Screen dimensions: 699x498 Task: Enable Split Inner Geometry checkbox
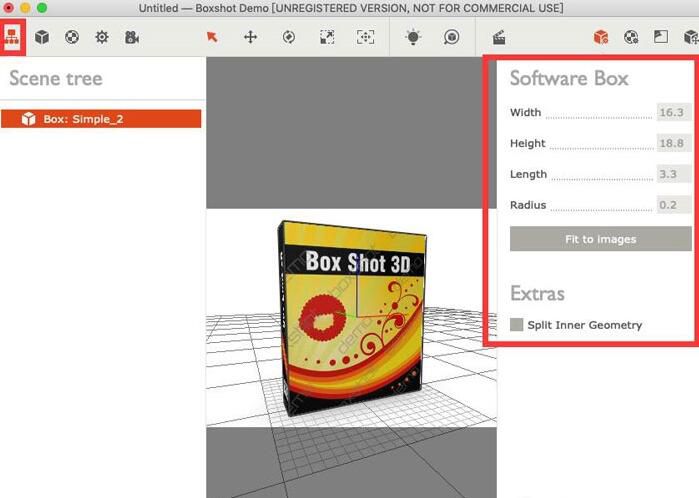point(517,325)
